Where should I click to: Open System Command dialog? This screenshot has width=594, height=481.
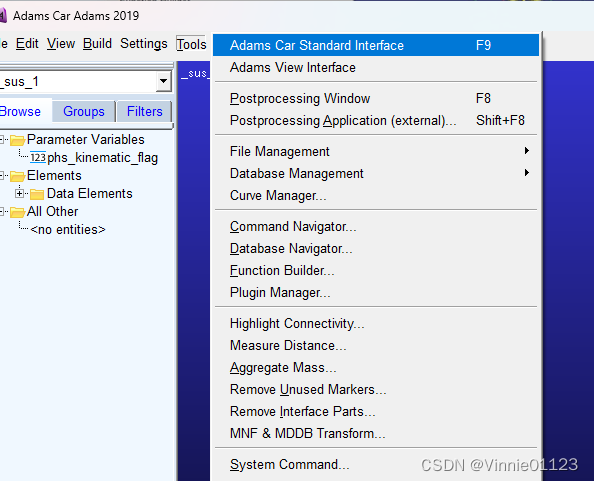[x=376, y=464]
